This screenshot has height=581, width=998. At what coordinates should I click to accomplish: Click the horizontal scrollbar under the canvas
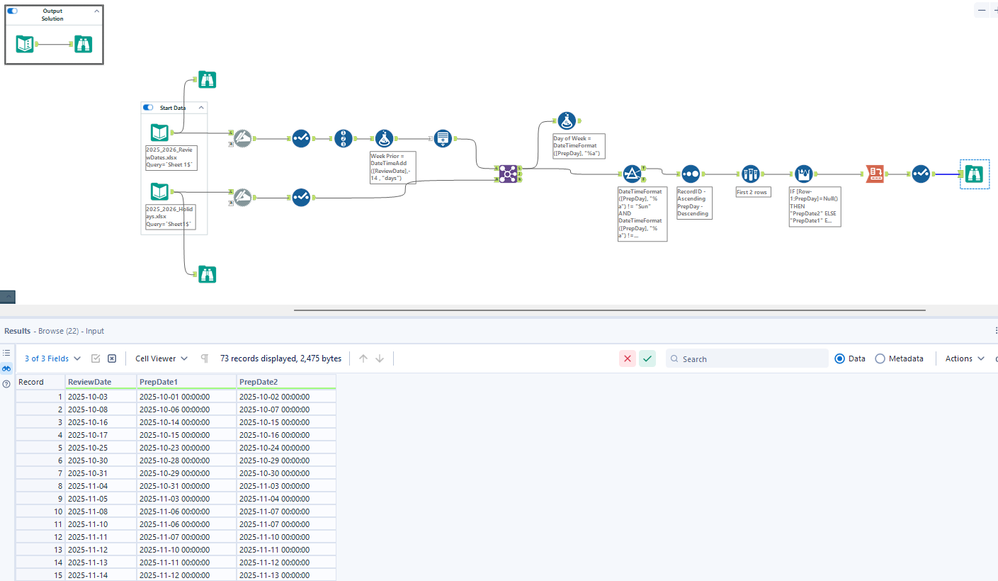(x=609, y=311)
